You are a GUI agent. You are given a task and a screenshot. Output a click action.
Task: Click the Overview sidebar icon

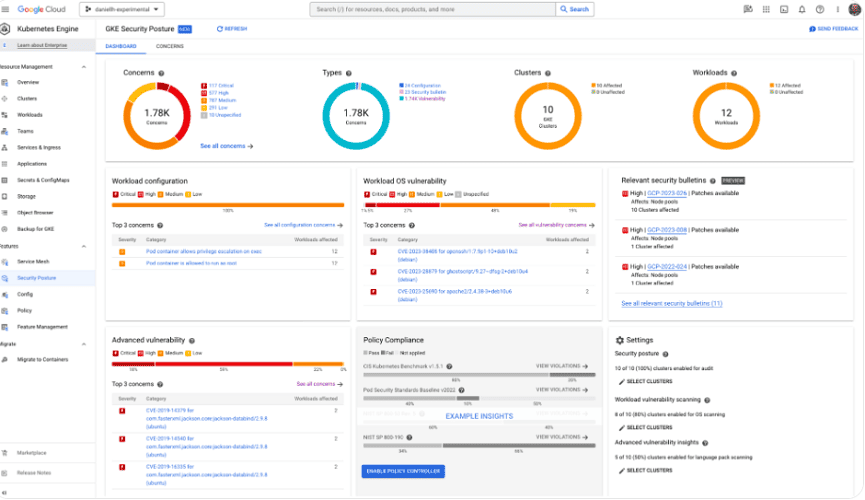[x=4, y=82]
